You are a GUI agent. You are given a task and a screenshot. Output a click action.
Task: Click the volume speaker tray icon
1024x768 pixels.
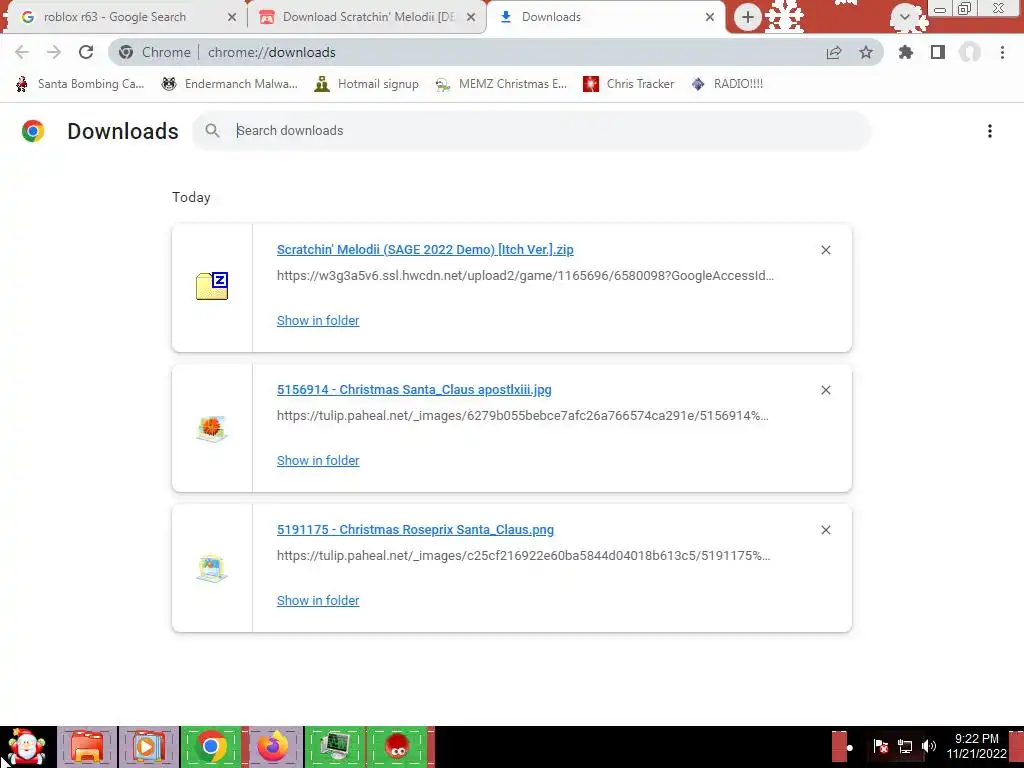pos(929,746)
